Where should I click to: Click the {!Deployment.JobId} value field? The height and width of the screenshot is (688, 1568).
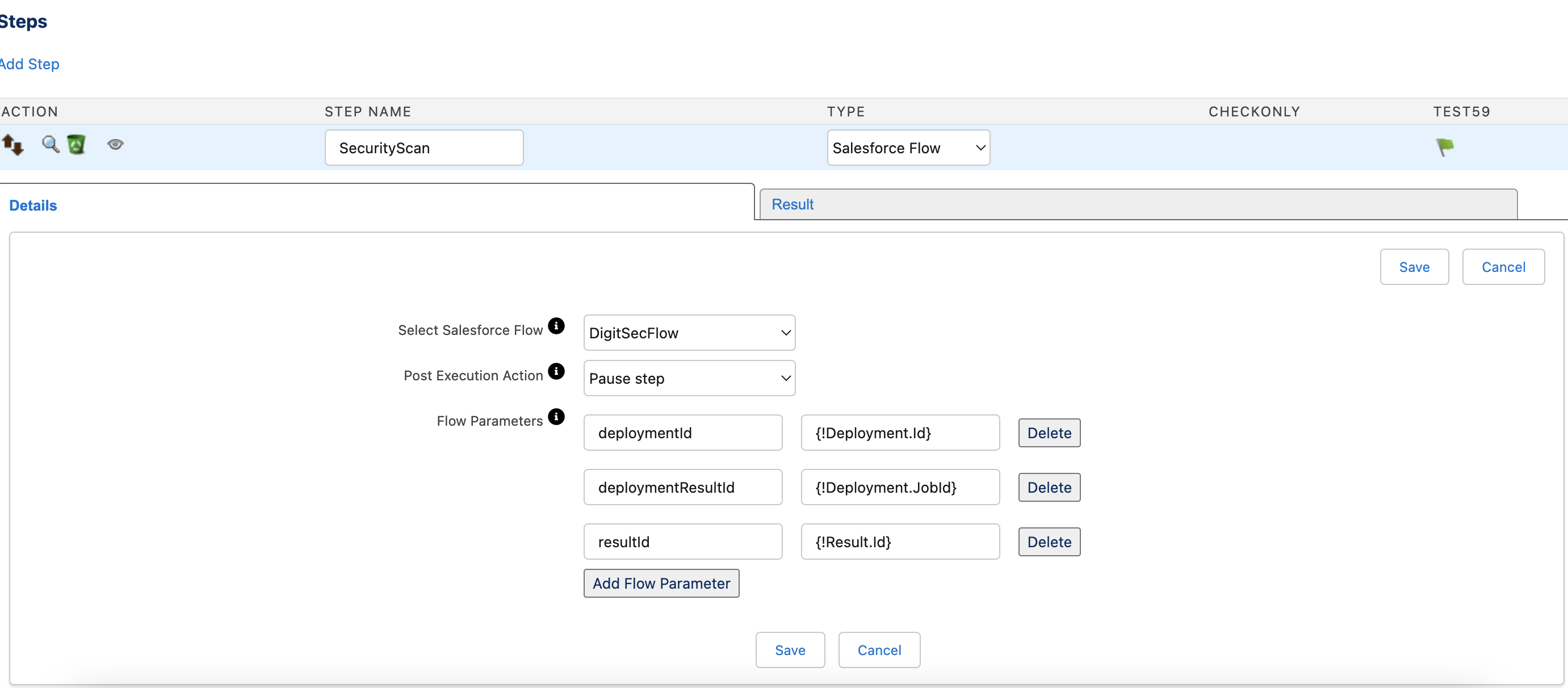point(900,487)
